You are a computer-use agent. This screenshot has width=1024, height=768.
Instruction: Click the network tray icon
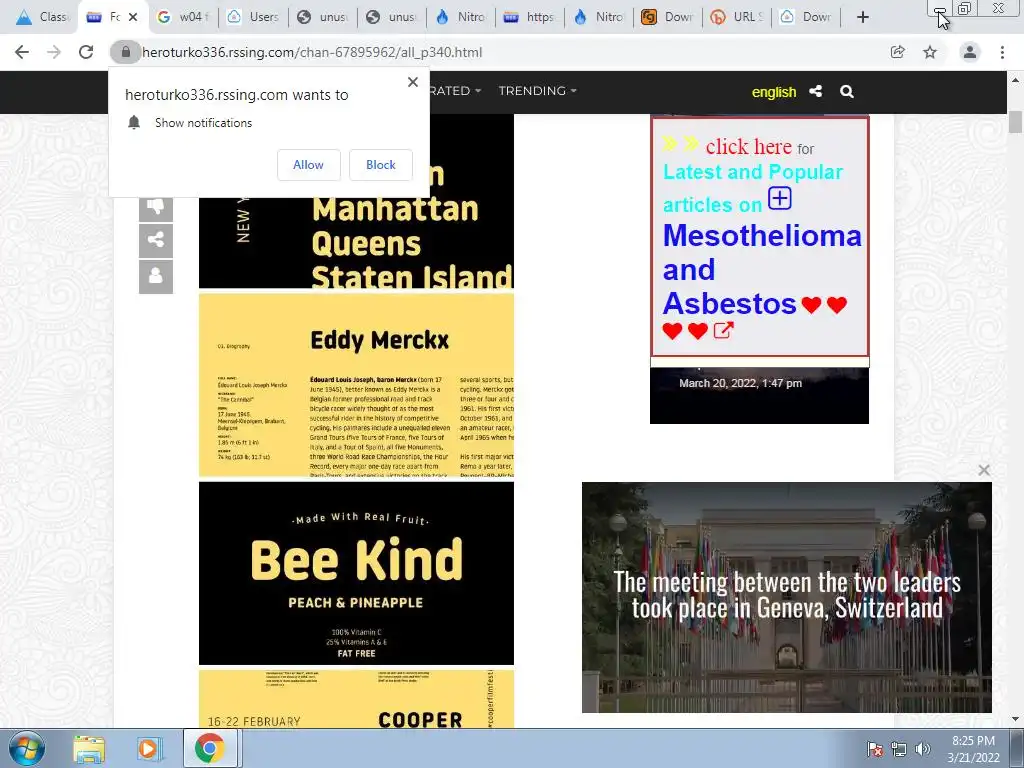point(899,749)
